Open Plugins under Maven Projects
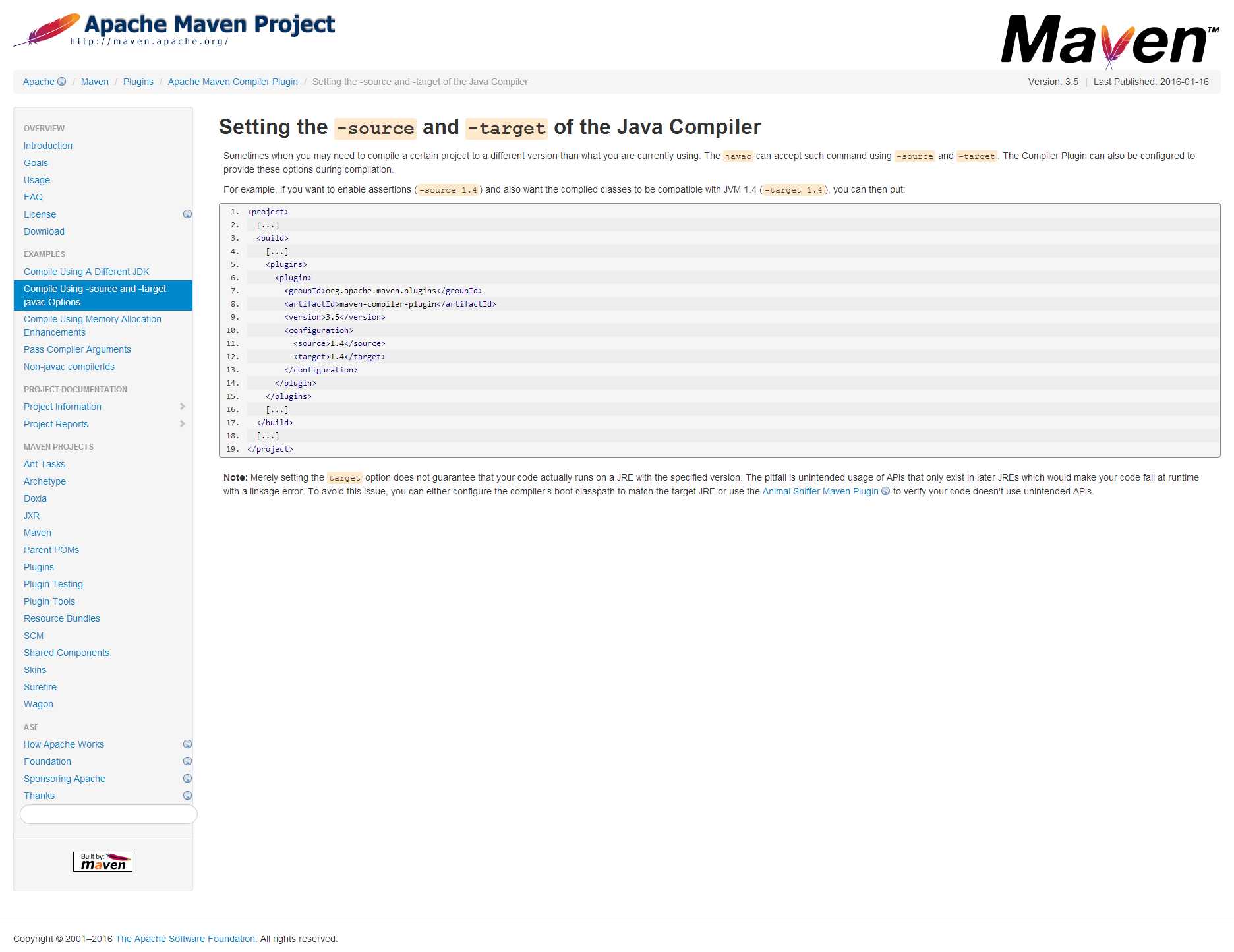This screenshot has height=952, width=1234. (39, 567)
